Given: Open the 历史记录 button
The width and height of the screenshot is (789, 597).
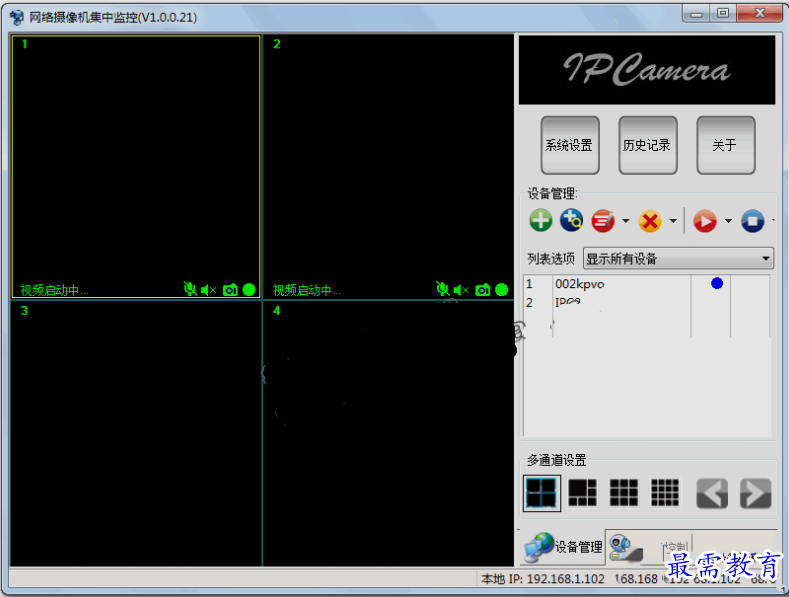Looking at the screenshot, I should click(648, 145).
